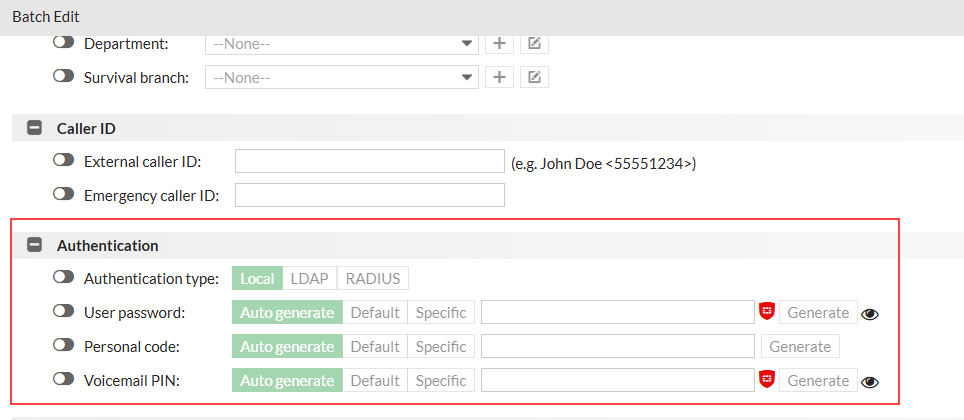
Task: Click the red shield icon in User password
Action: click(x=767, y=312)
